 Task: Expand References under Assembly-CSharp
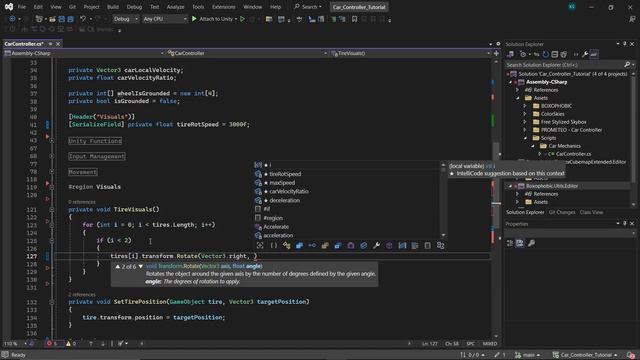[517, 90]
